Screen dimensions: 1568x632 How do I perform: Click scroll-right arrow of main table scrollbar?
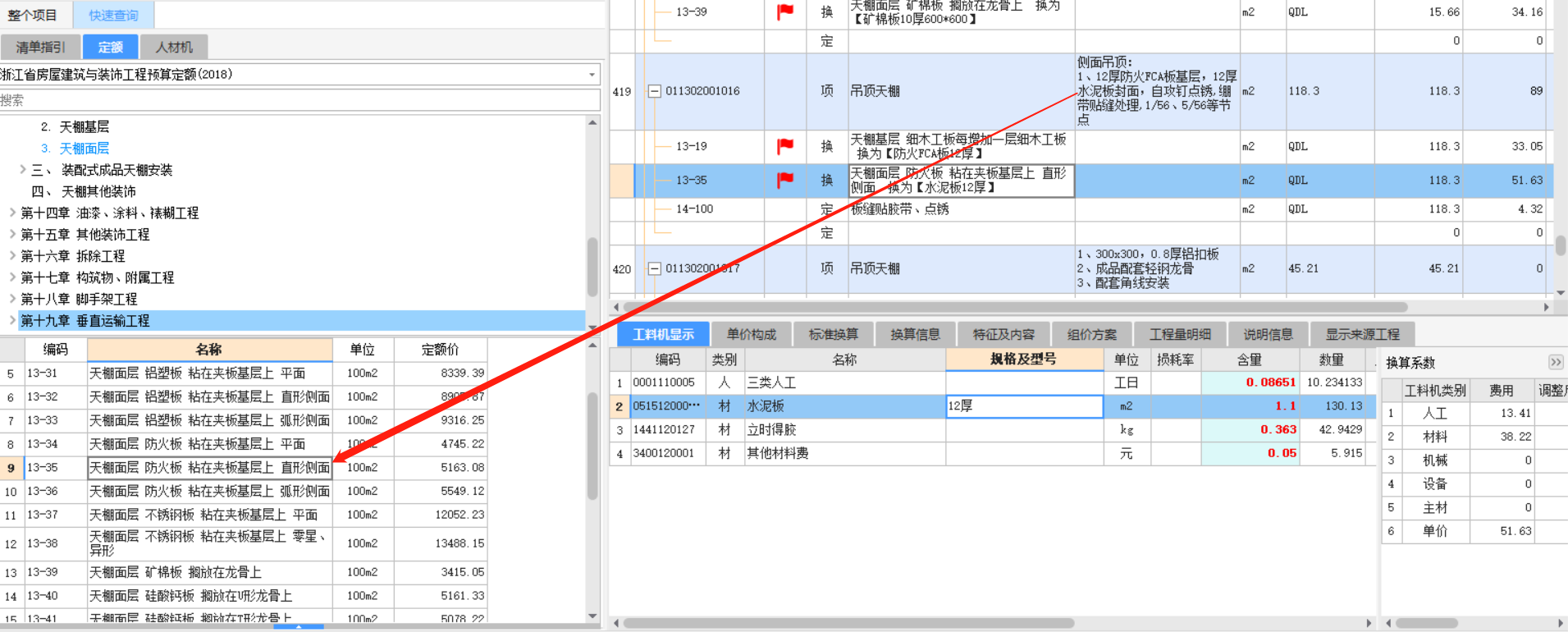pyautogui.click(x=1546, y=307)
